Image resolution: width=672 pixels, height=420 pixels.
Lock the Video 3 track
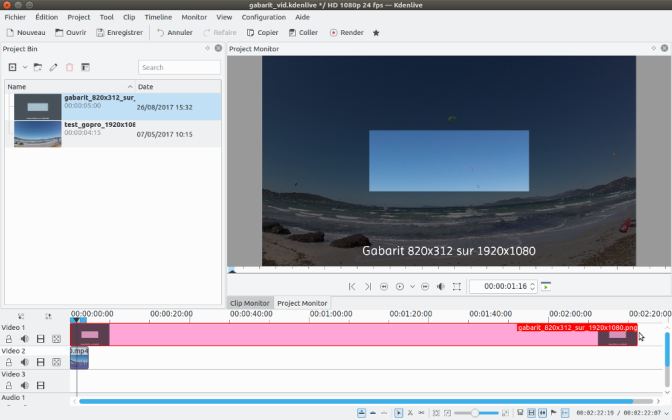[x=9, y=385]
